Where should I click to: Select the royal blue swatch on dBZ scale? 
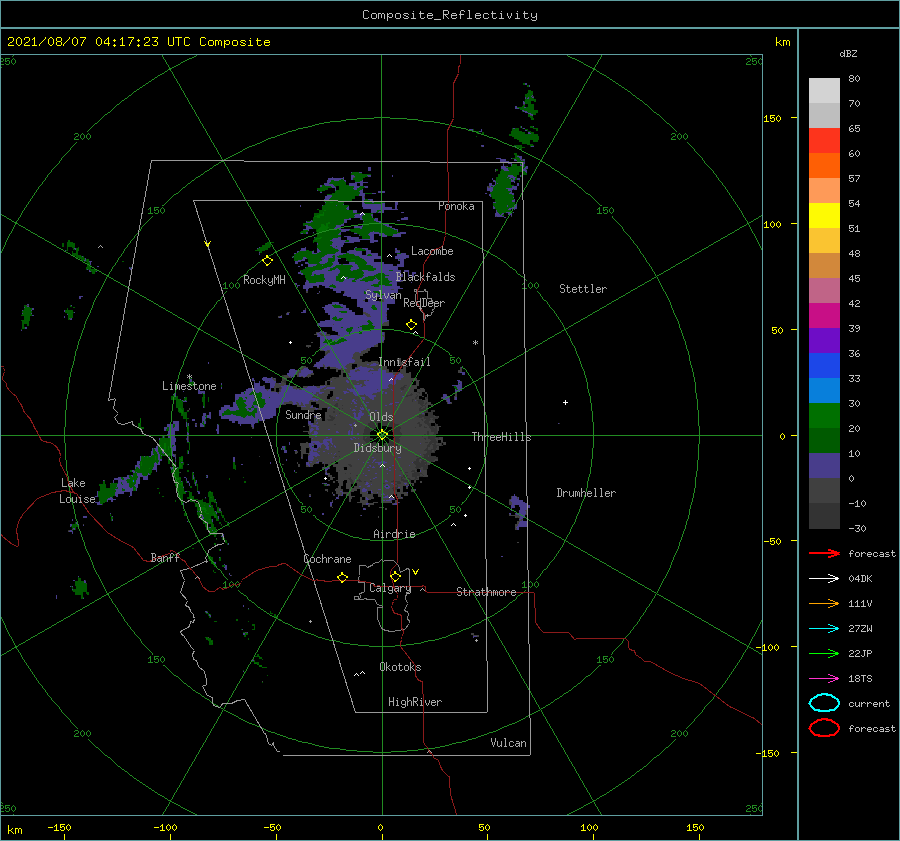[x=824, y=365]
